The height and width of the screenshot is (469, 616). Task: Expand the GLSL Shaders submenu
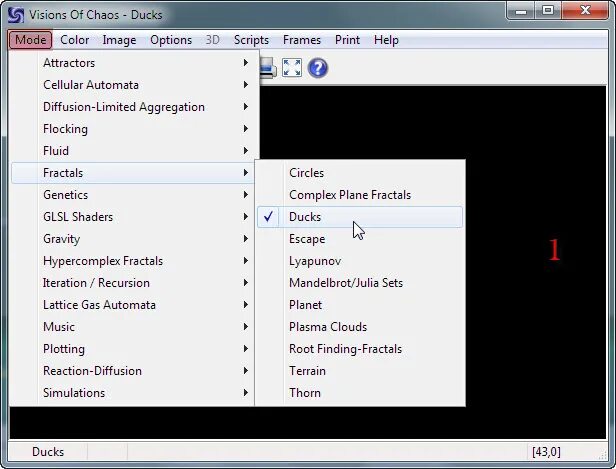pyautogui.click(x=134, y=217)
